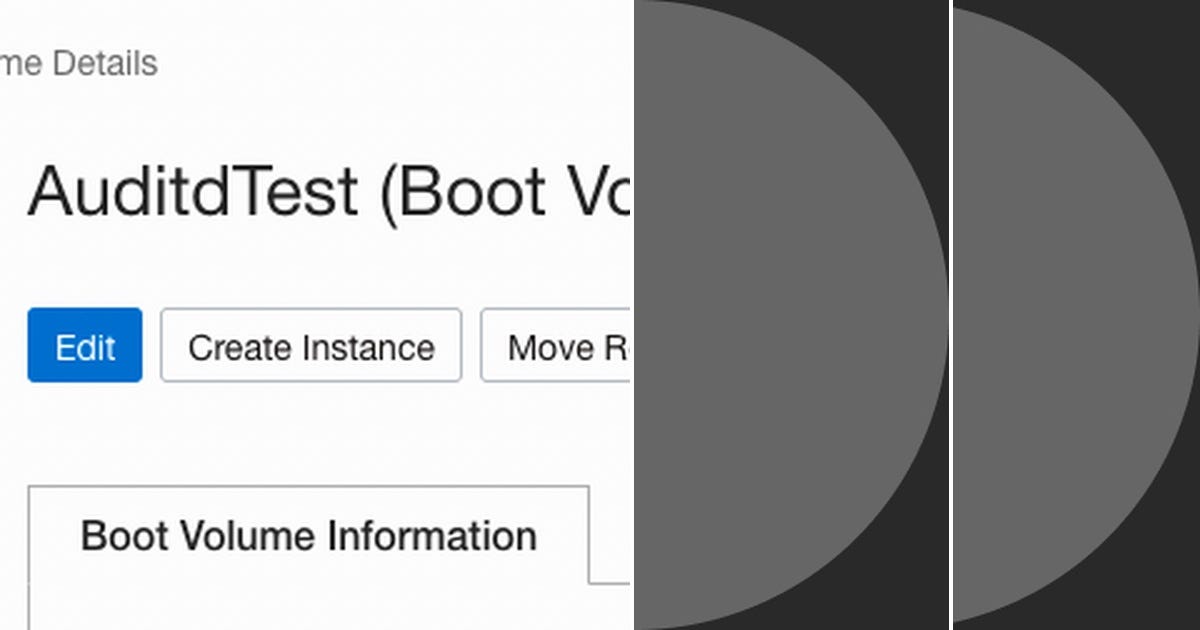Navigate back via the Details breadcrumb
The height and width of the screenshot is (630, 1200).
point(80,63)
